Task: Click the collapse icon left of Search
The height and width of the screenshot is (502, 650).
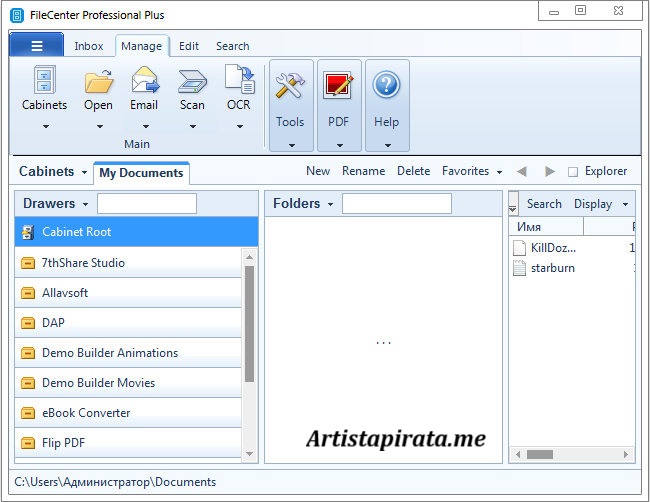Action: (x=513, y=204)
